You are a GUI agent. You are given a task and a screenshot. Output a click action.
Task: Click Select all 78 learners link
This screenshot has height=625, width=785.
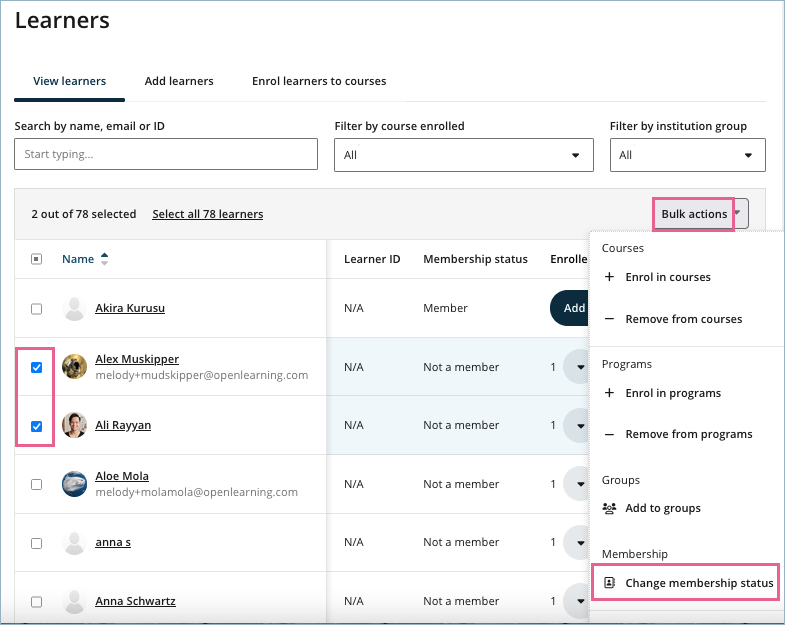207,214
